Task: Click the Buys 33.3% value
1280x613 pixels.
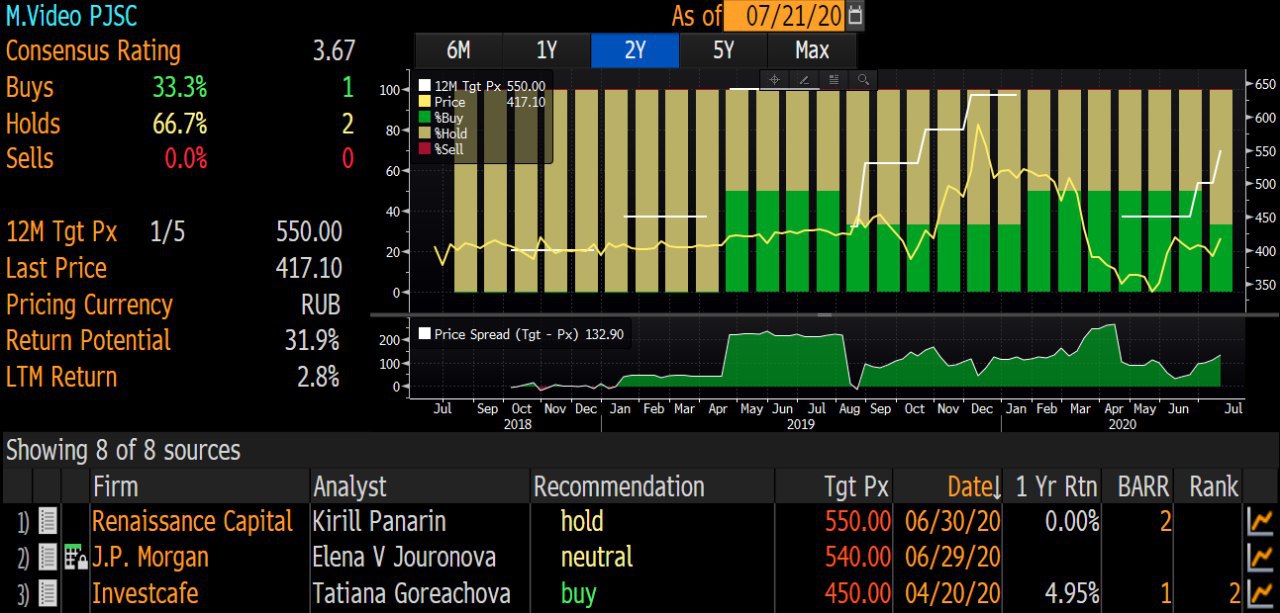Action: point(180,88)
